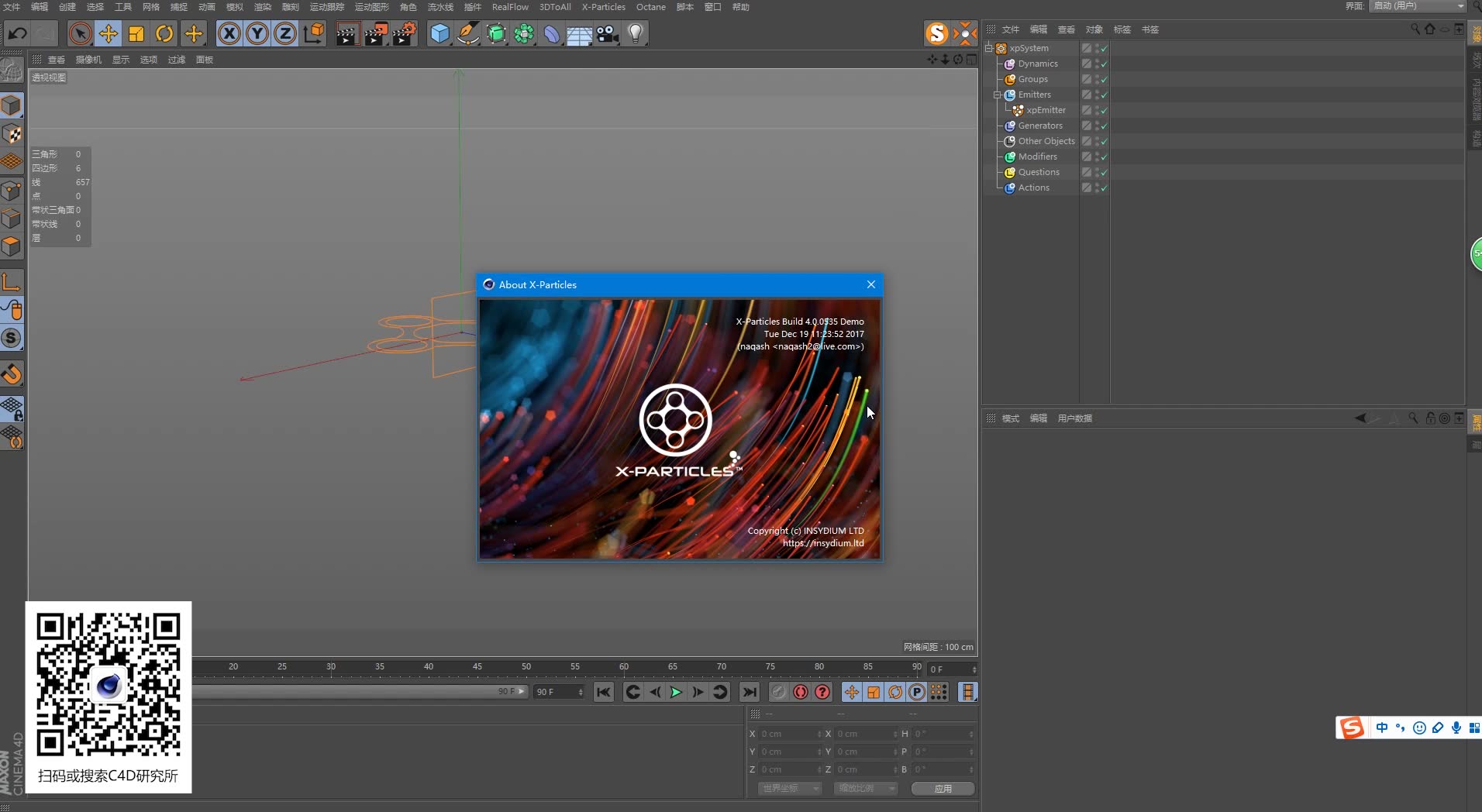This screenshot has height=812, width=1482.
Task: Open the 界面 layout dropdown
Action: (x=1418, y=6)
